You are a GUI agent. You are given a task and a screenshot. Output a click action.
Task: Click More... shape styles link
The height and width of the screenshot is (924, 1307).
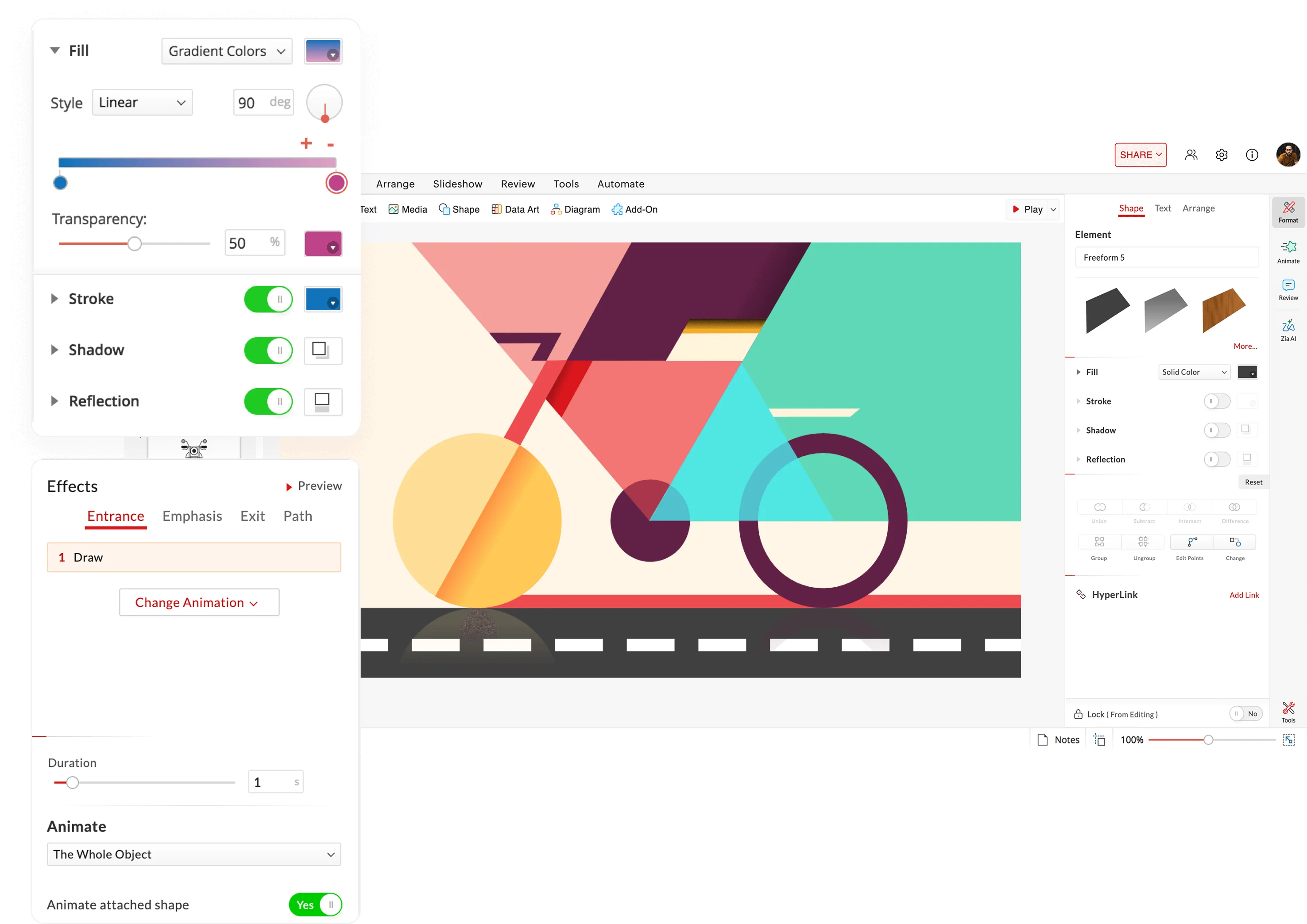click(1245, 346)
